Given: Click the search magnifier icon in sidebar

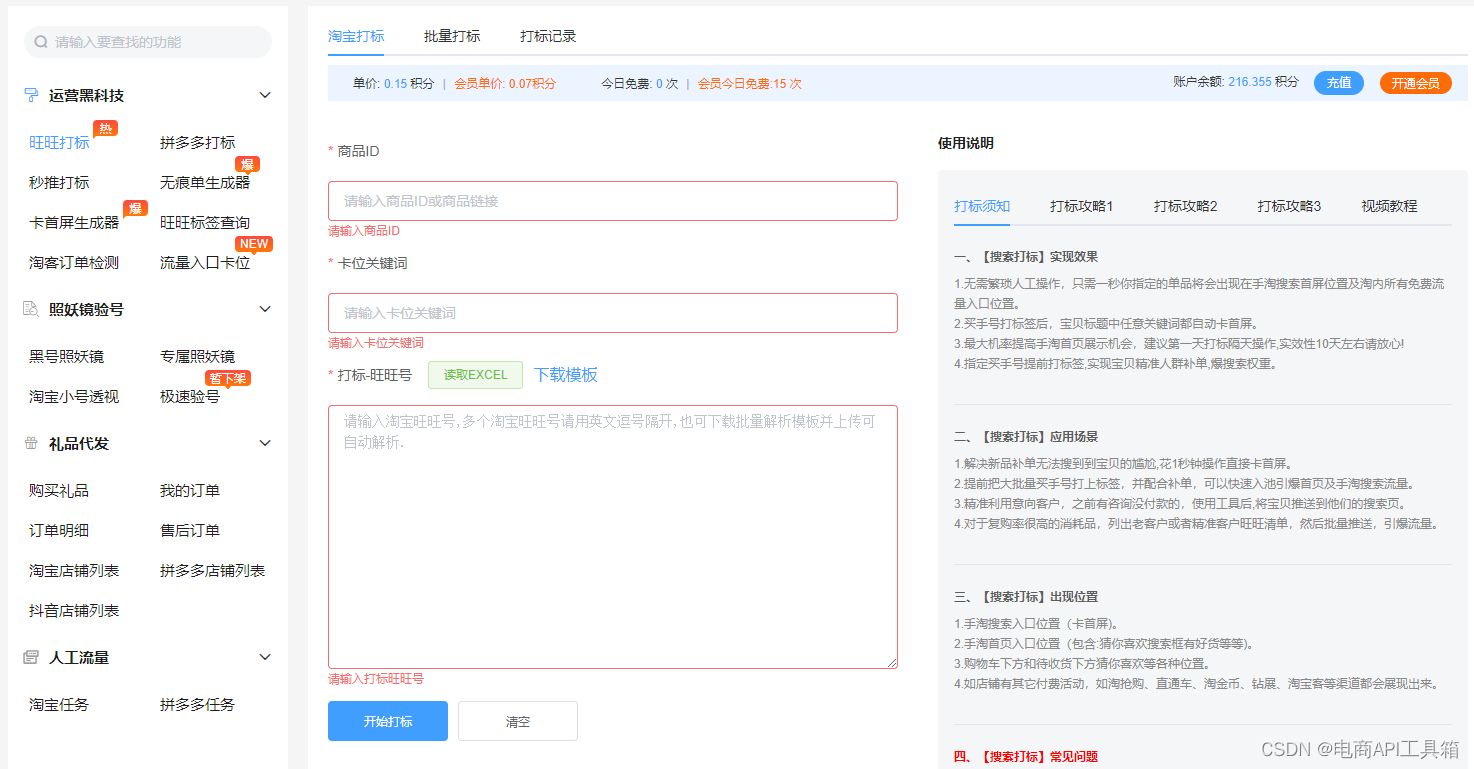Looking at the screenshot, I should click(41, 42).
